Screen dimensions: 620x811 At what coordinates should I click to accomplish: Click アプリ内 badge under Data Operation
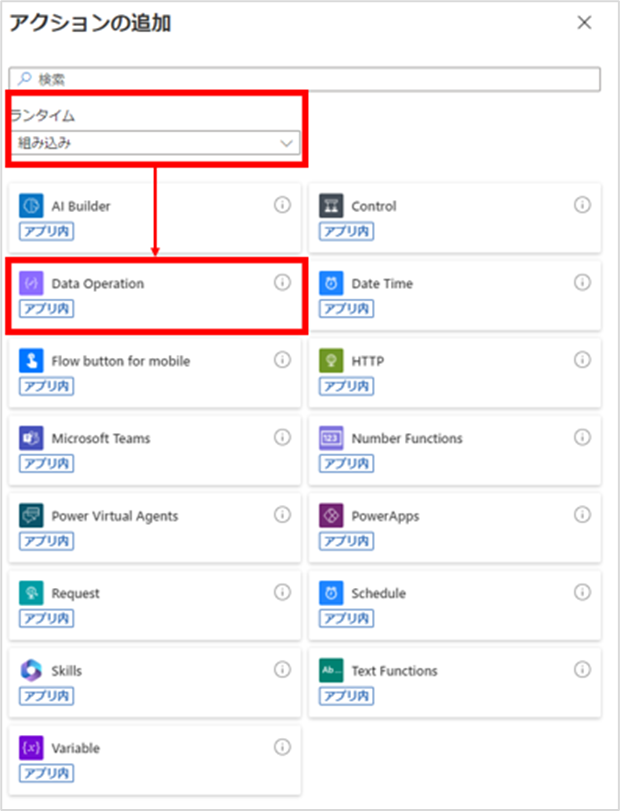[x=47, y=309]
